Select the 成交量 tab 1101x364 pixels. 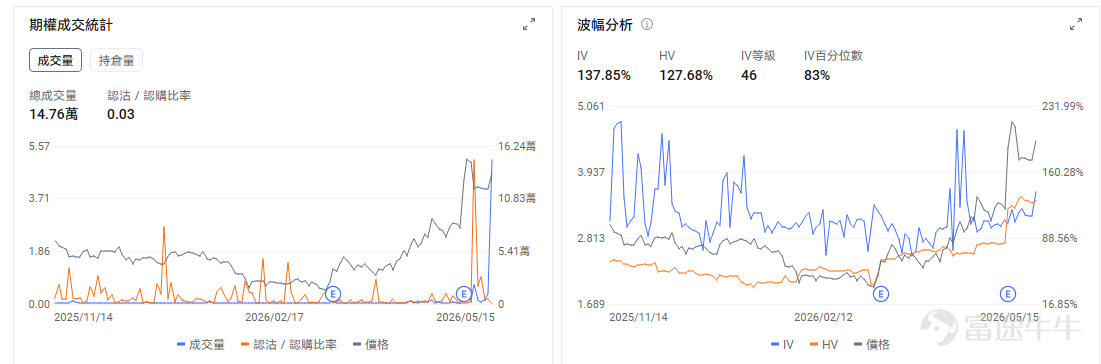click(55, 60)
